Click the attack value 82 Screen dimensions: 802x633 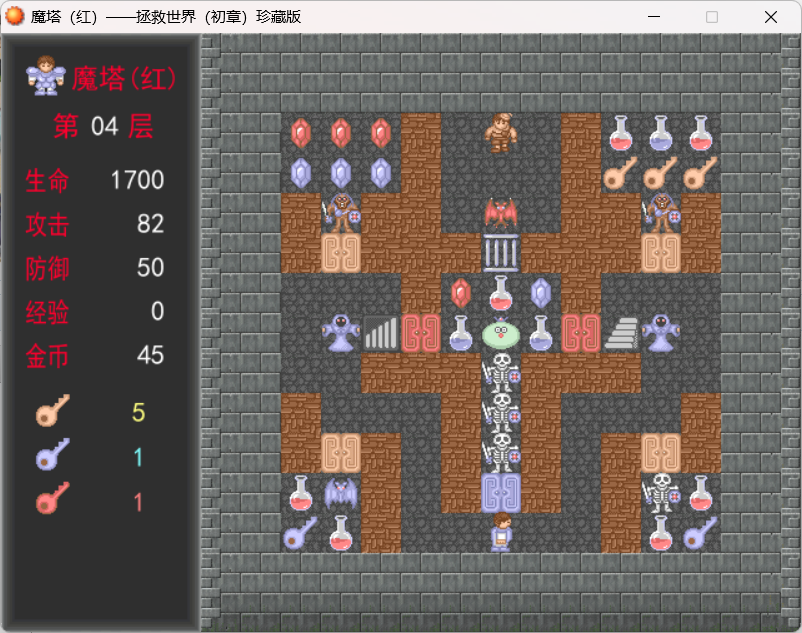pos(150,224)
